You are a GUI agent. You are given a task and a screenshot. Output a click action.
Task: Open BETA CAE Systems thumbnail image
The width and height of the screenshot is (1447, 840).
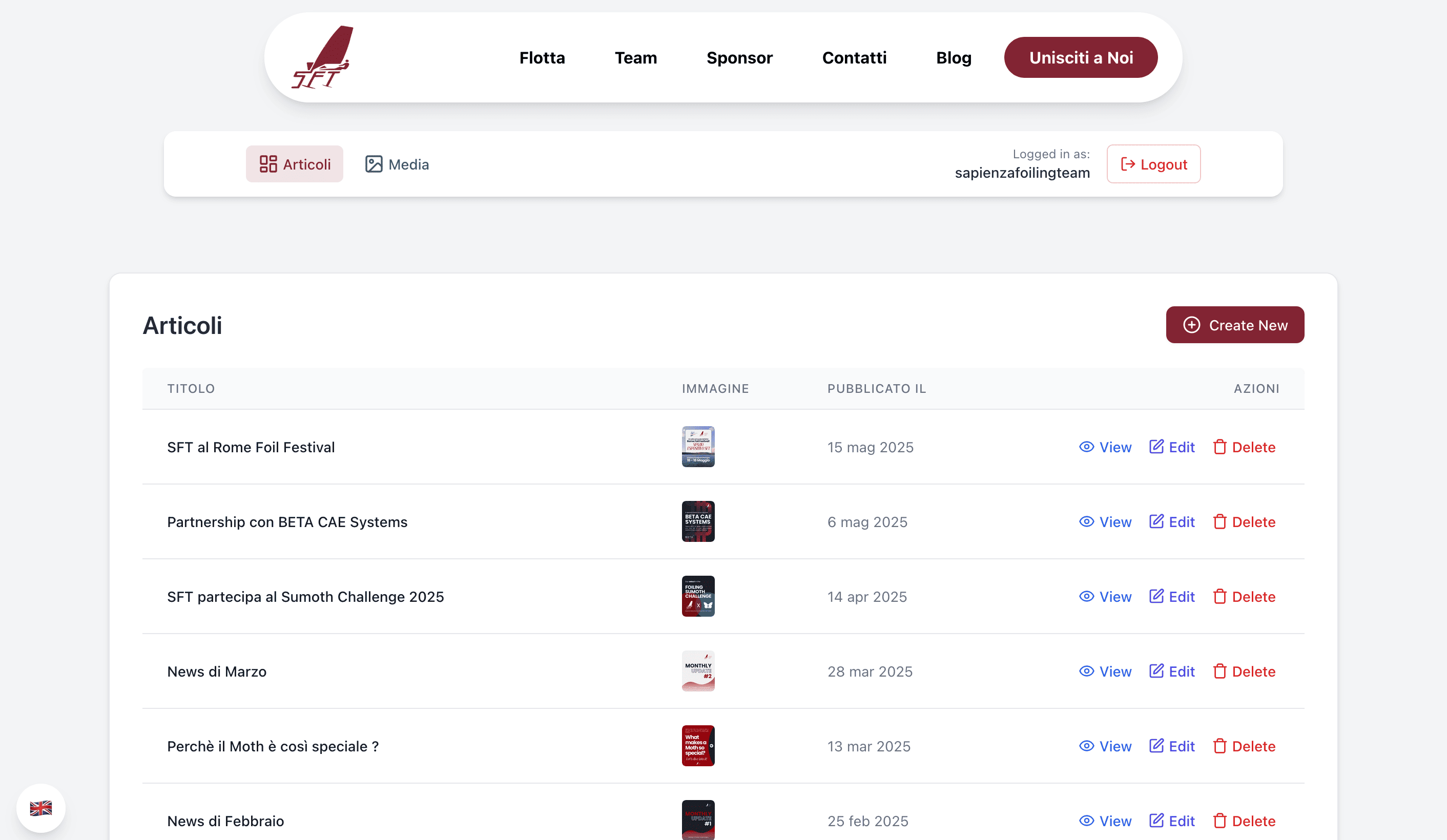click(x=698, y=521)
